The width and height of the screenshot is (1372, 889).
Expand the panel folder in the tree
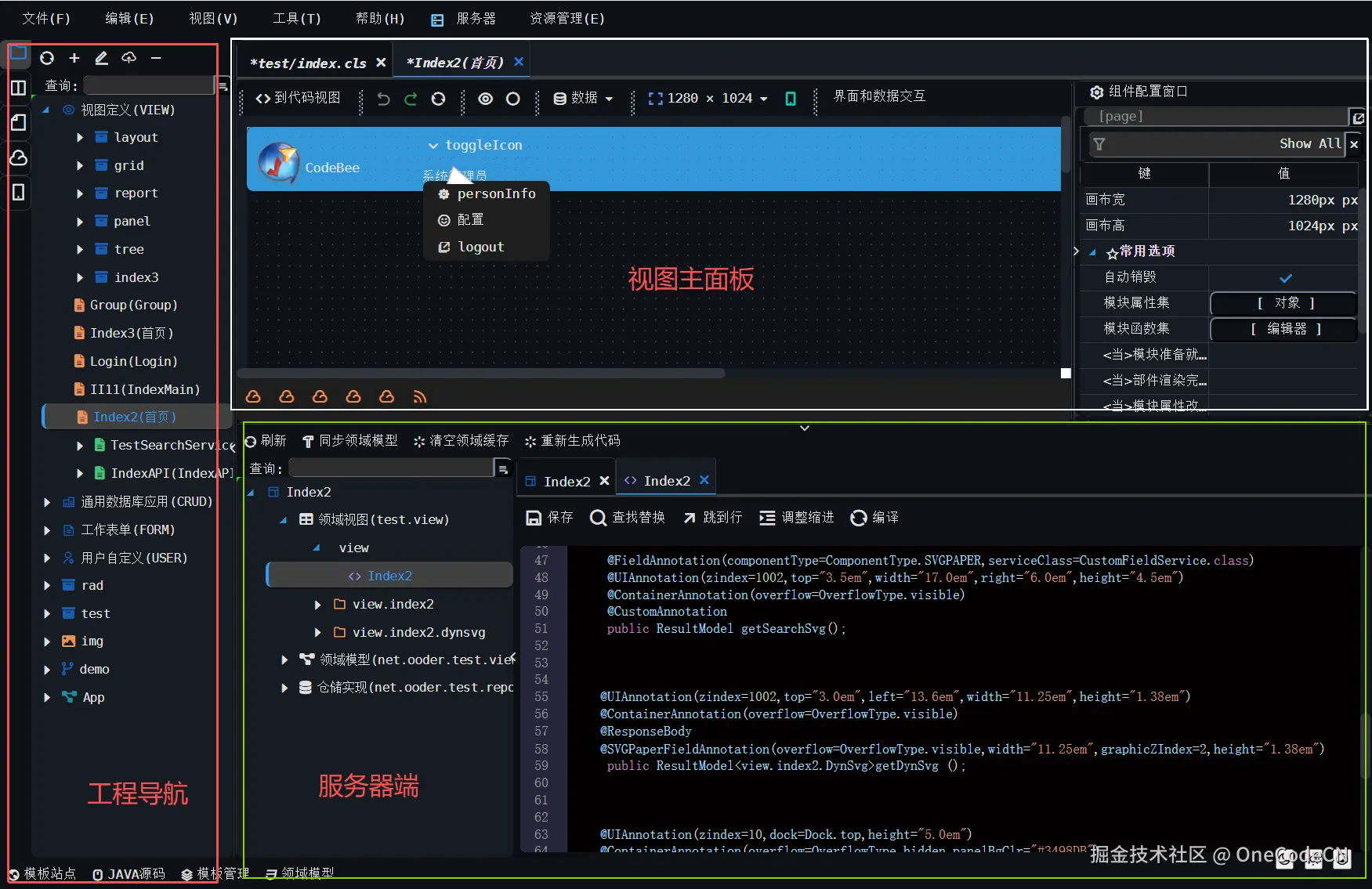80,222
